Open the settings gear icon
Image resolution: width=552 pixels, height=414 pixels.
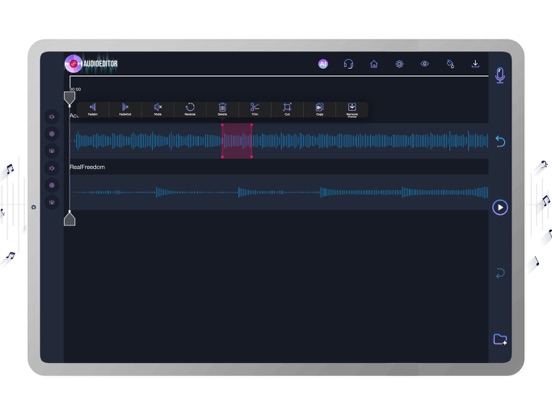click(399, 64)
